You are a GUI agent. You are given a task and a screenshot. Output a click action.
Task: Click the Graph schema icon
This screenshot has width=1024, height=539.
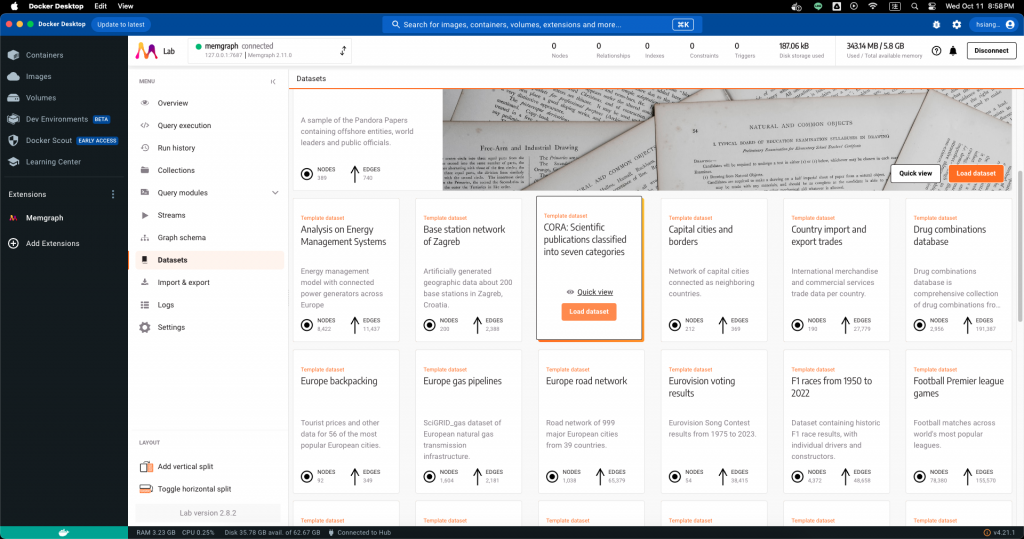(145, 238)
